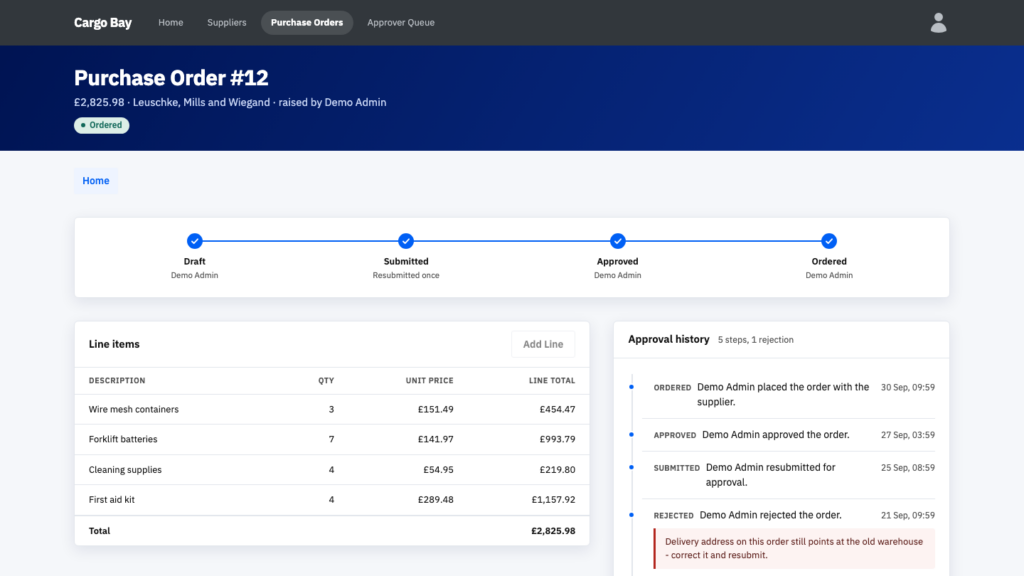Click the £1,157.92 line total
The image size is (1024, 576).
pos(553,500)
